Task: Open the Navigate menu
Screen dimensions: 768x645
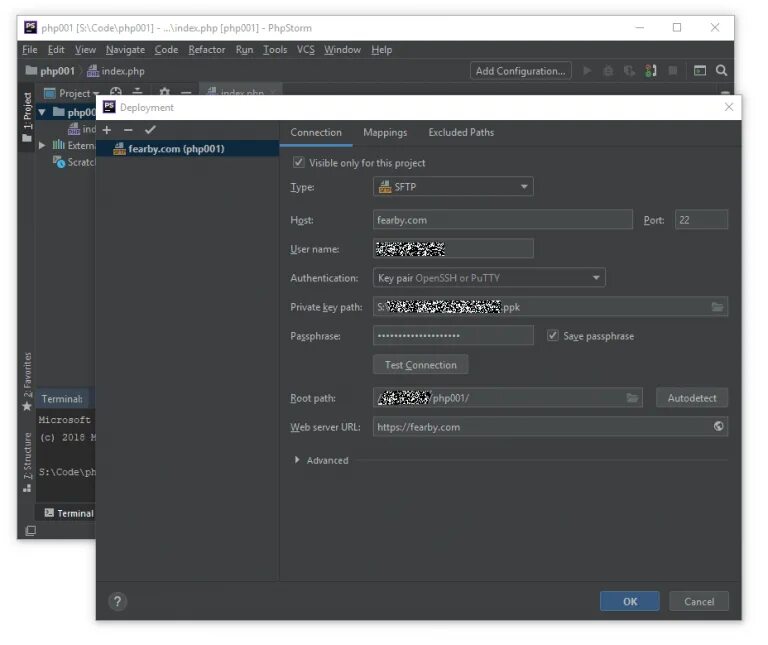Action: point(125,49)
